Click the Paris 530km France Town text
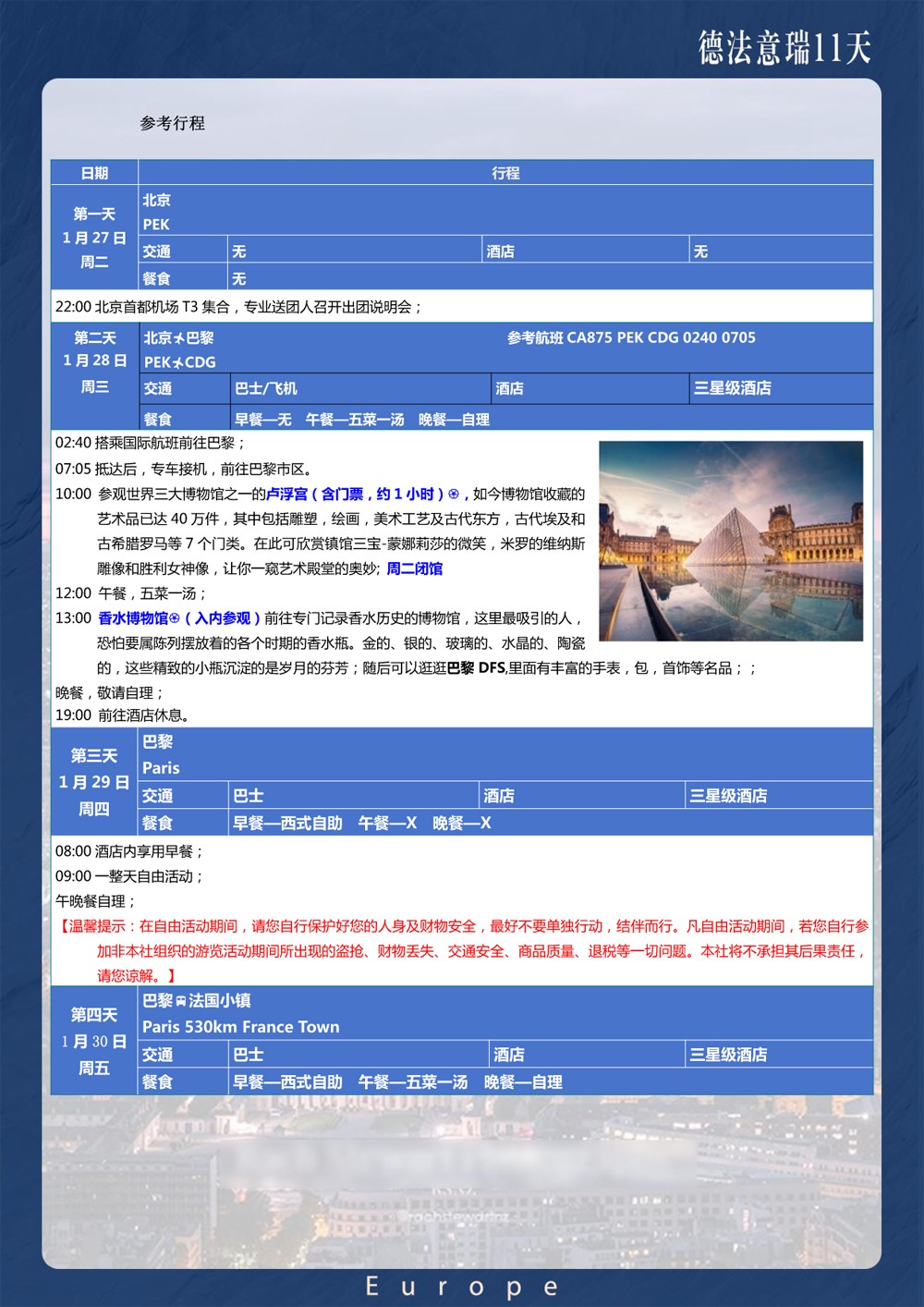Screen dimensions: 924x1307 coord(241,1027)
